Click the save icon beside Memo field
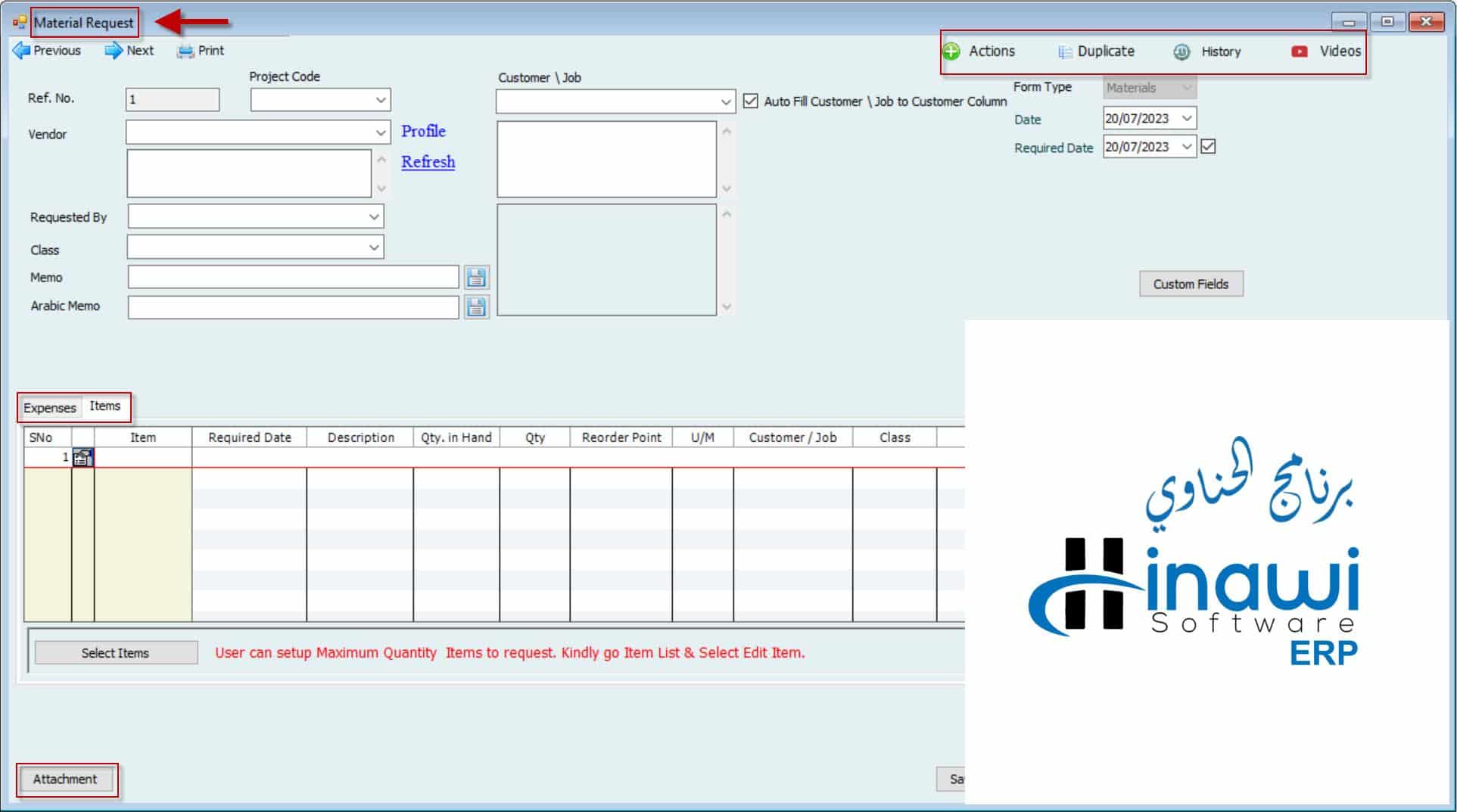 click(476, 278)
